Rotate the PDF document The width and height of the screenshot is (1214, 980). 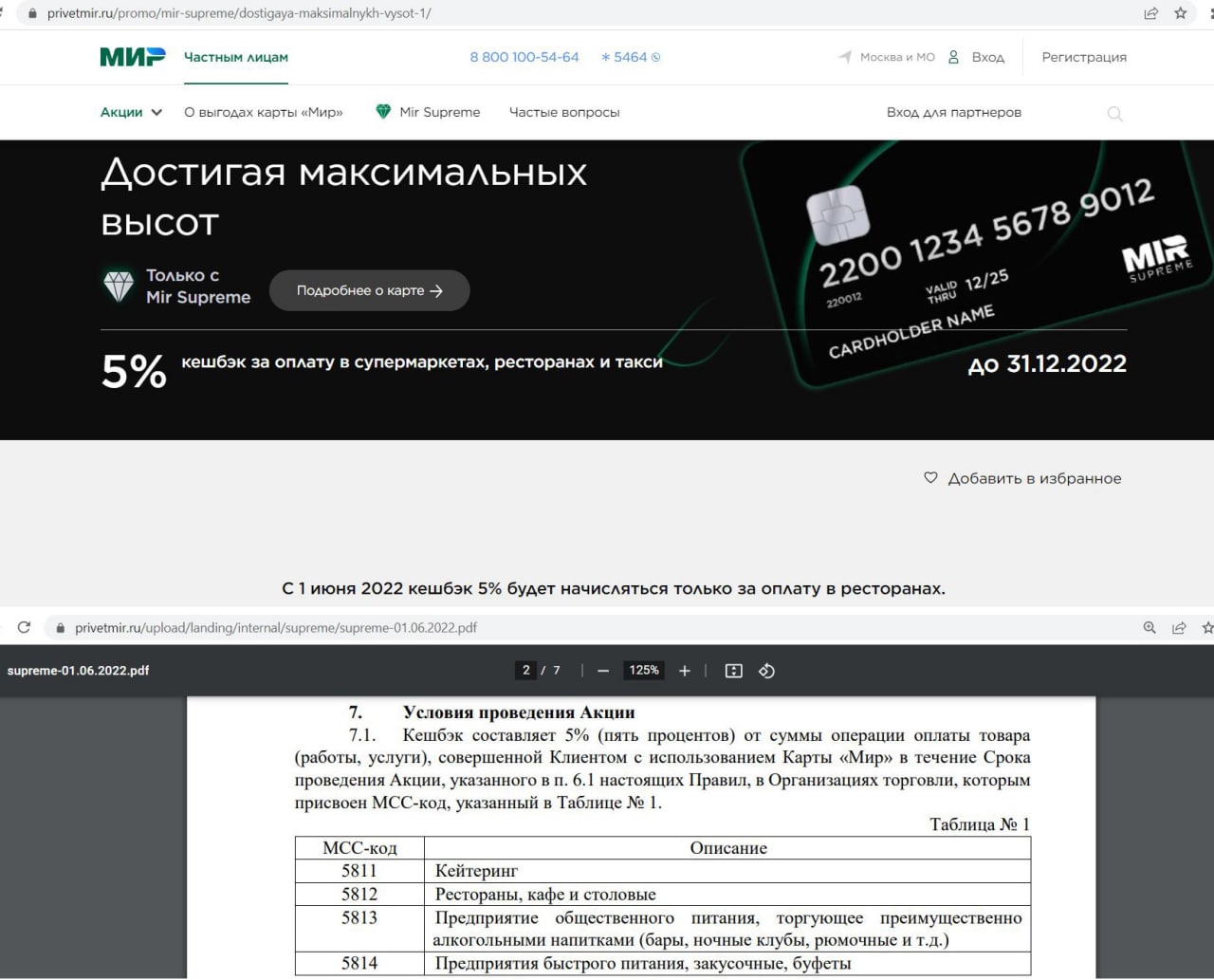pos(767,671)
